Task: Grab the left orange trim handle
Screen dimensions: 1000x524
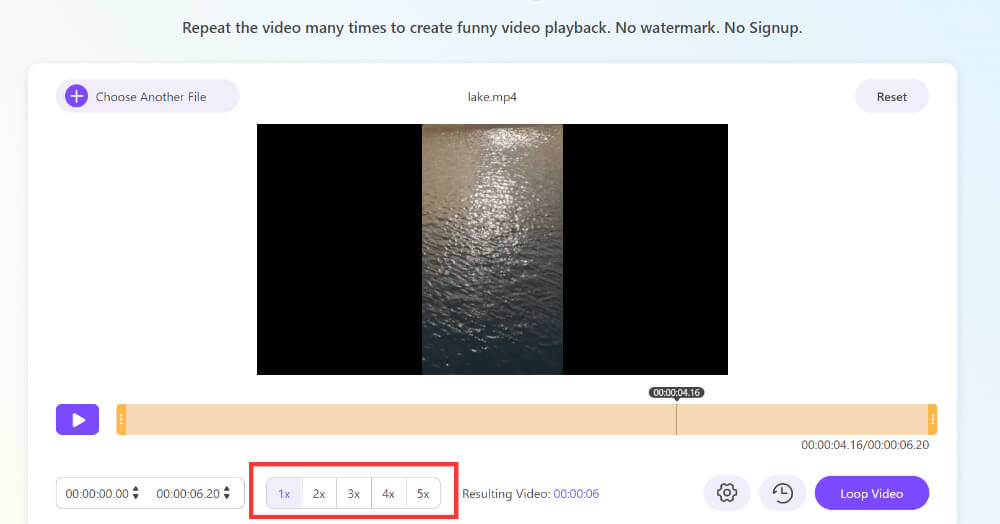Action: point(121,420)
